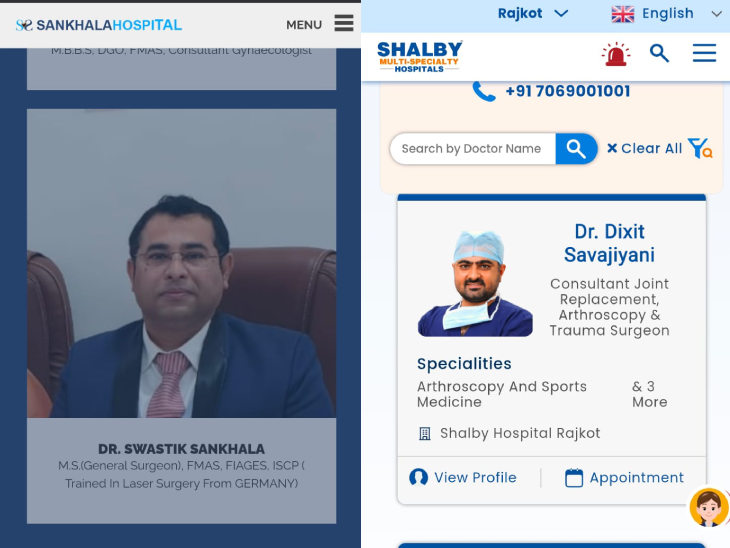Call phone number +91 7069001001
The height and width of the screenshot is (548, 730).
pyautogui.click(x=568, y=91)
